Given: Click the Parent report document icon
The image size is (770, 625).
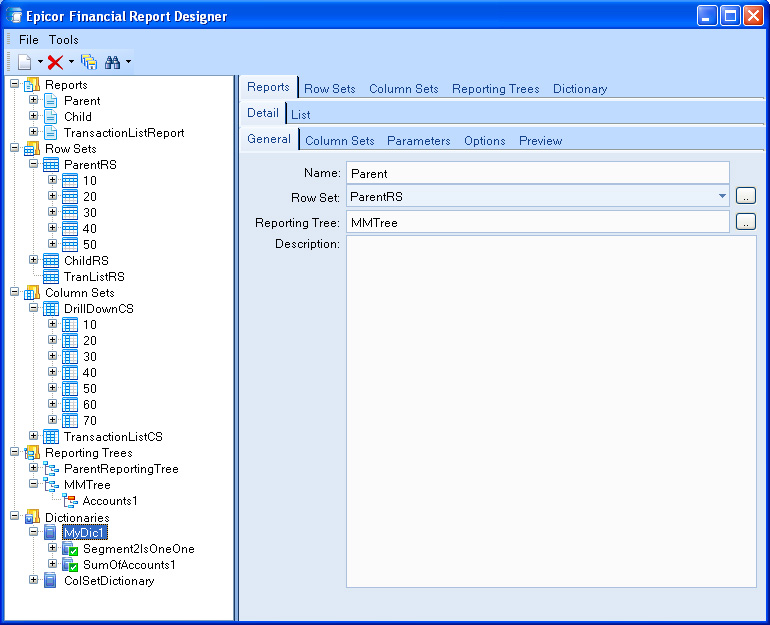Looking at the screenshot, I should (51, 101).
